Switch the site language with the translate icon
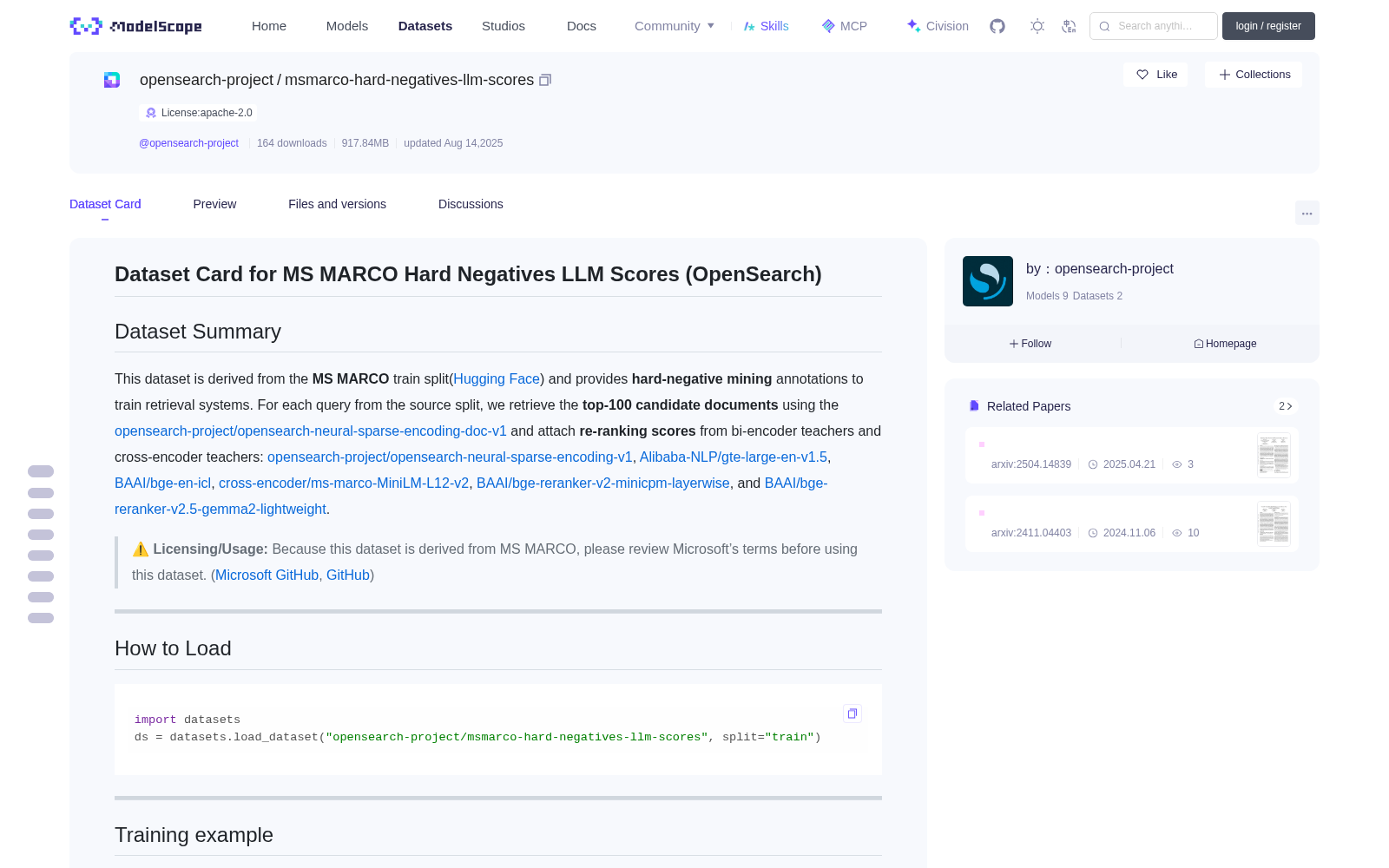Screen dimensions: 1389x868 tap(1070, 26)
